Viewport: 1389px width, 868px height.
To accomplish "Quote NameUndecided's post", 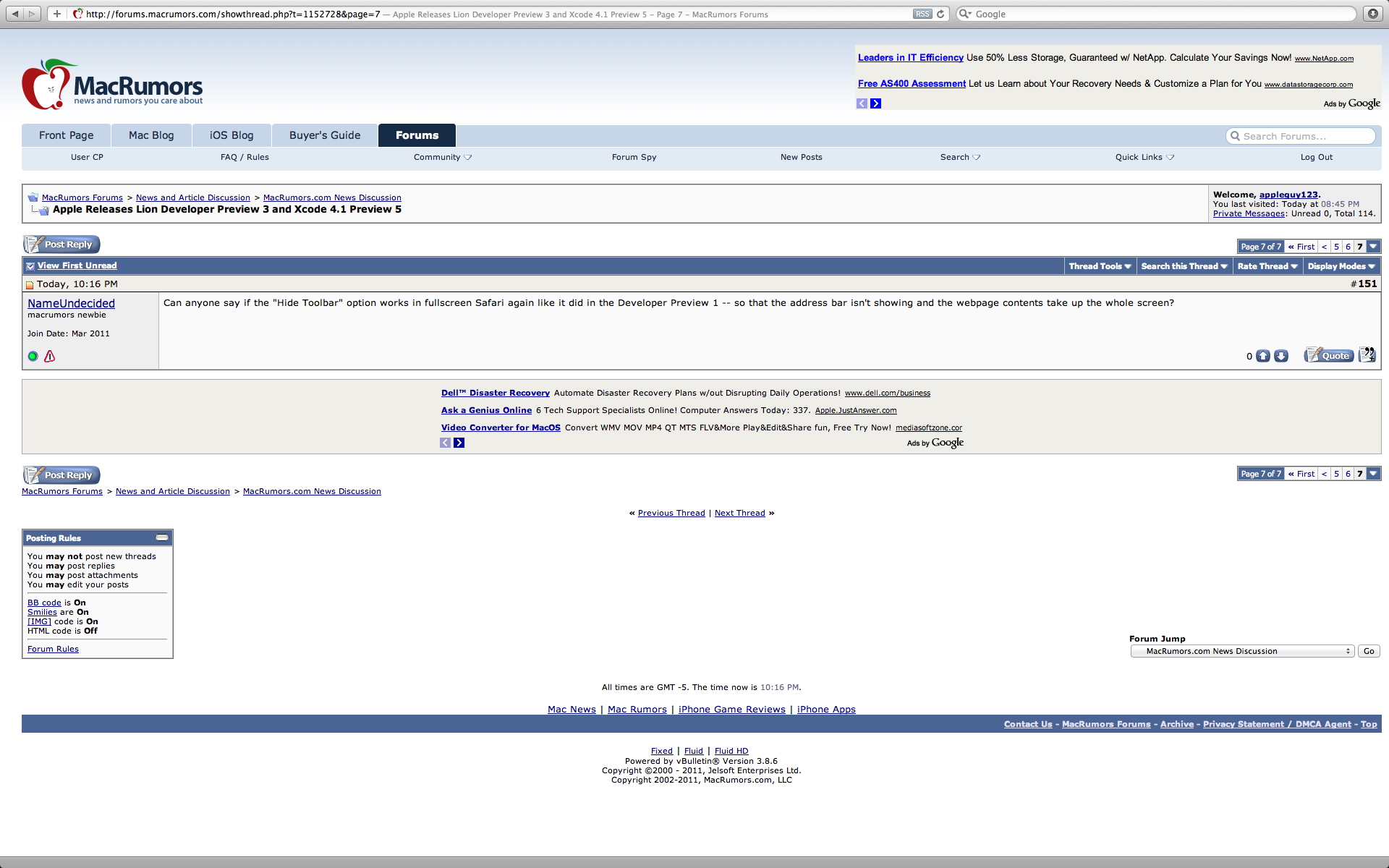I will tap(1329, 355).
